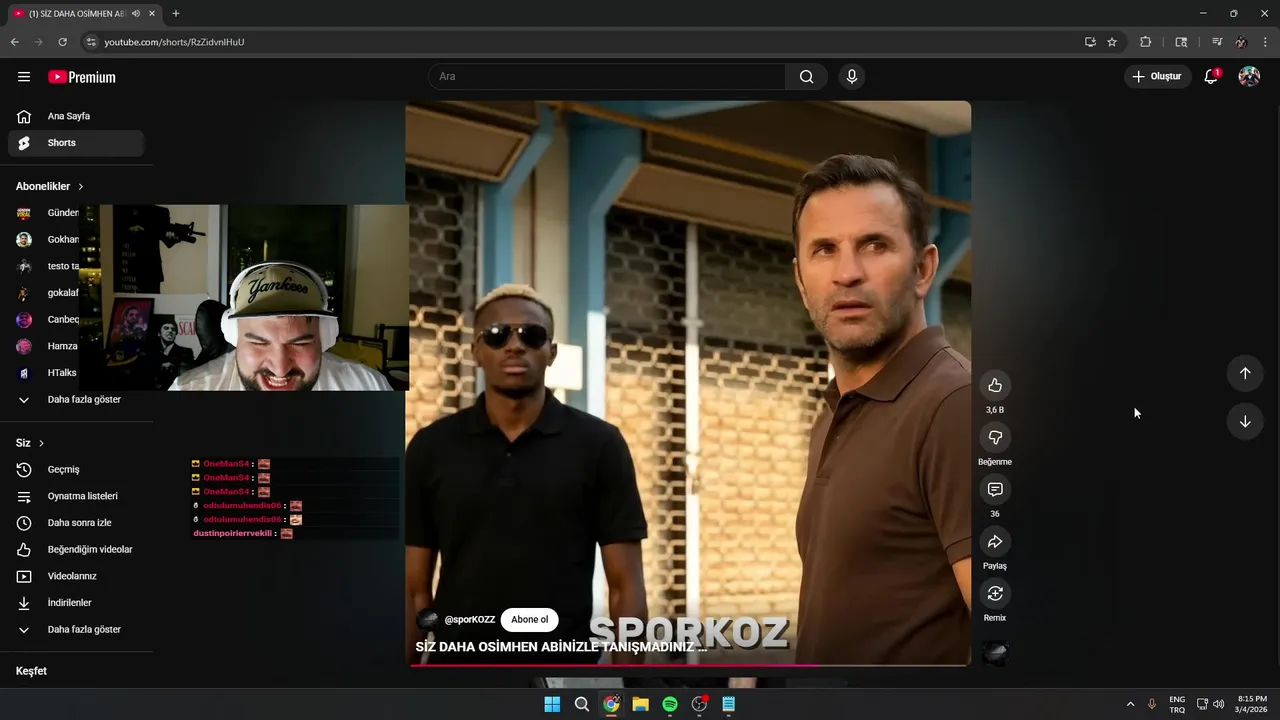Click the browser address bar URL
This screenshot has width=1280, height=720.
174,42
